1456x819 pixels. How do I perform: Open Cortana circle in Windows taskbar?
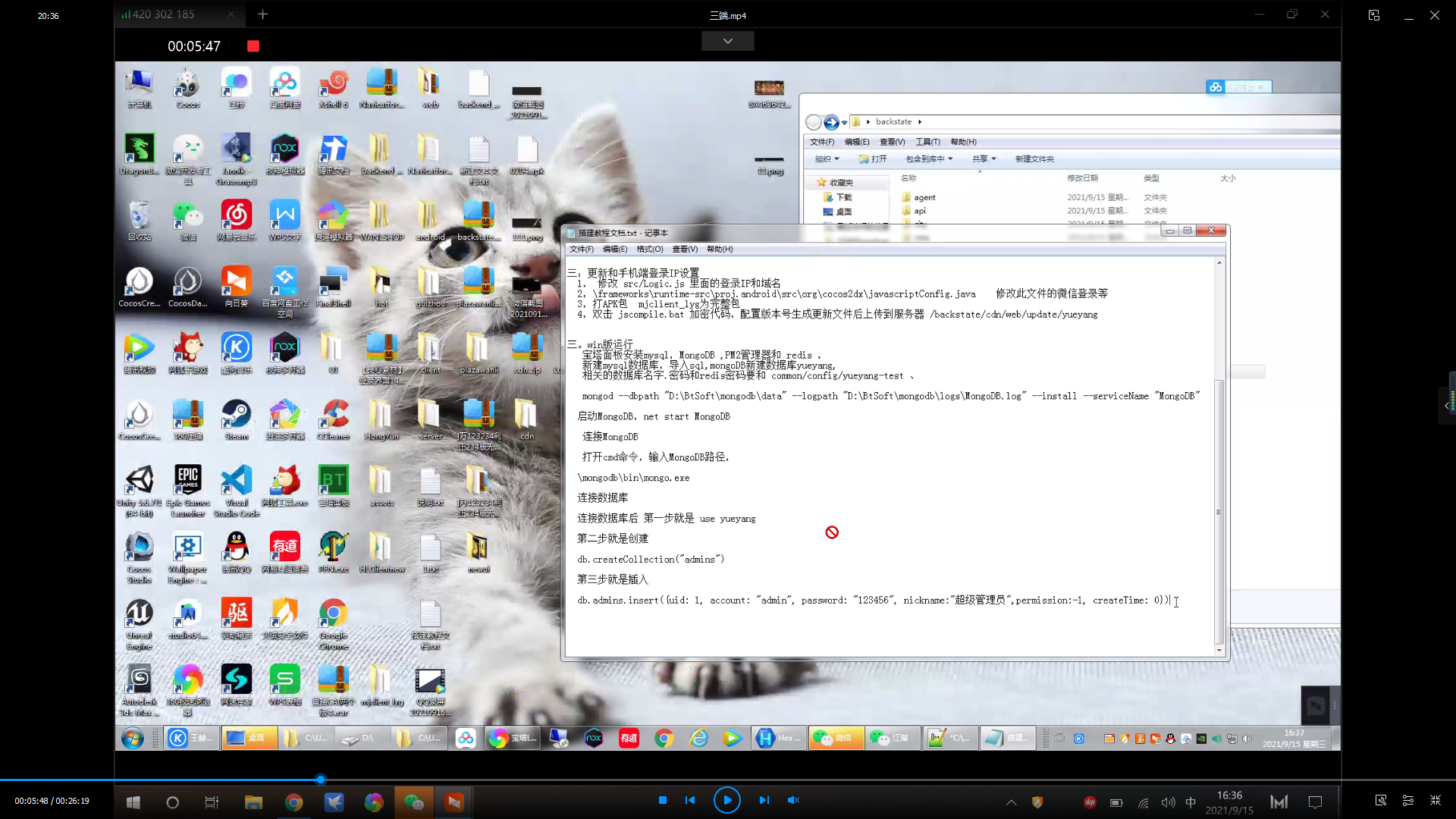[x=172, y=802]
